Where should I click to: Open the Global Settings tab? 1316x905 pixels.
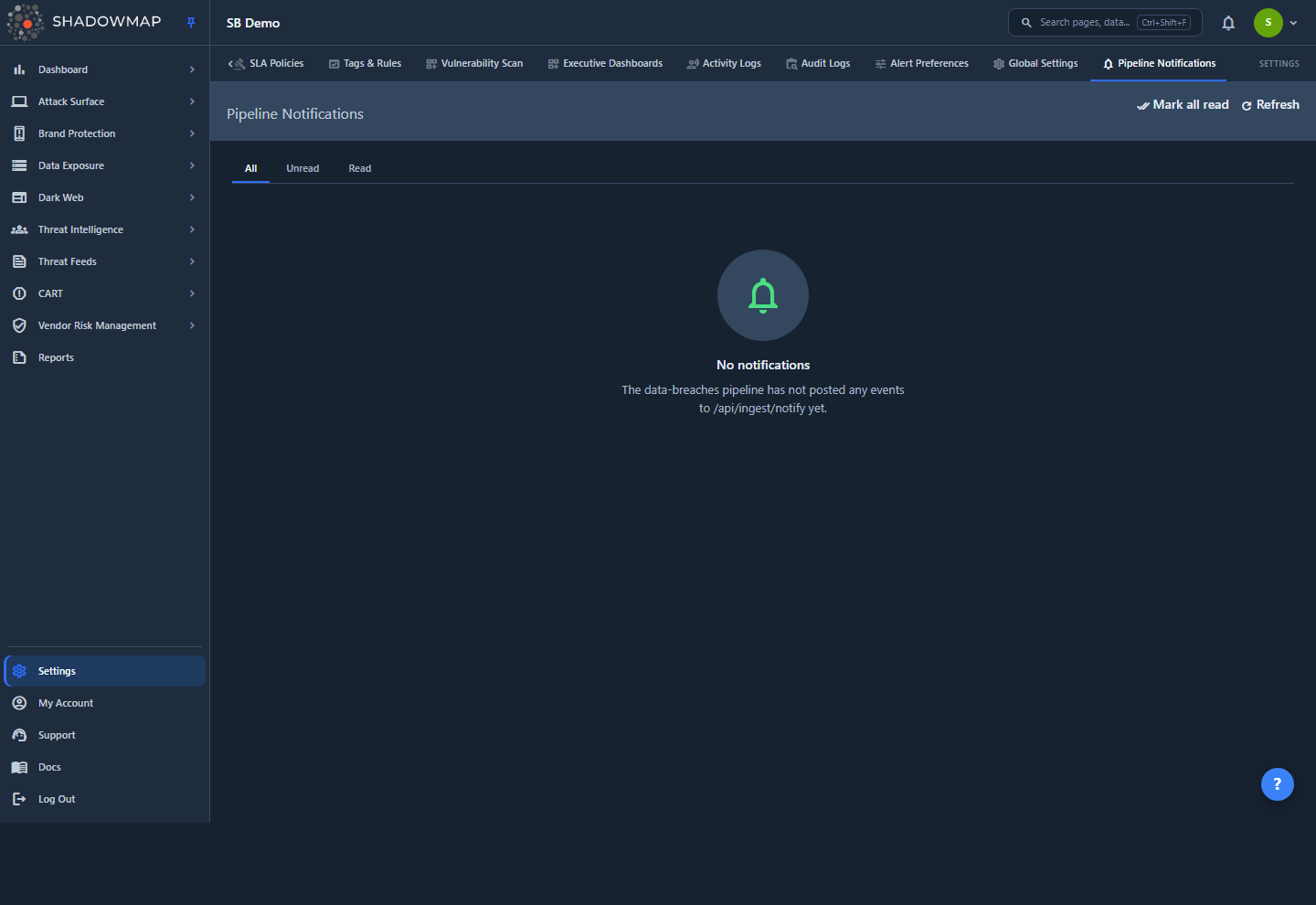pos(1035,64)
